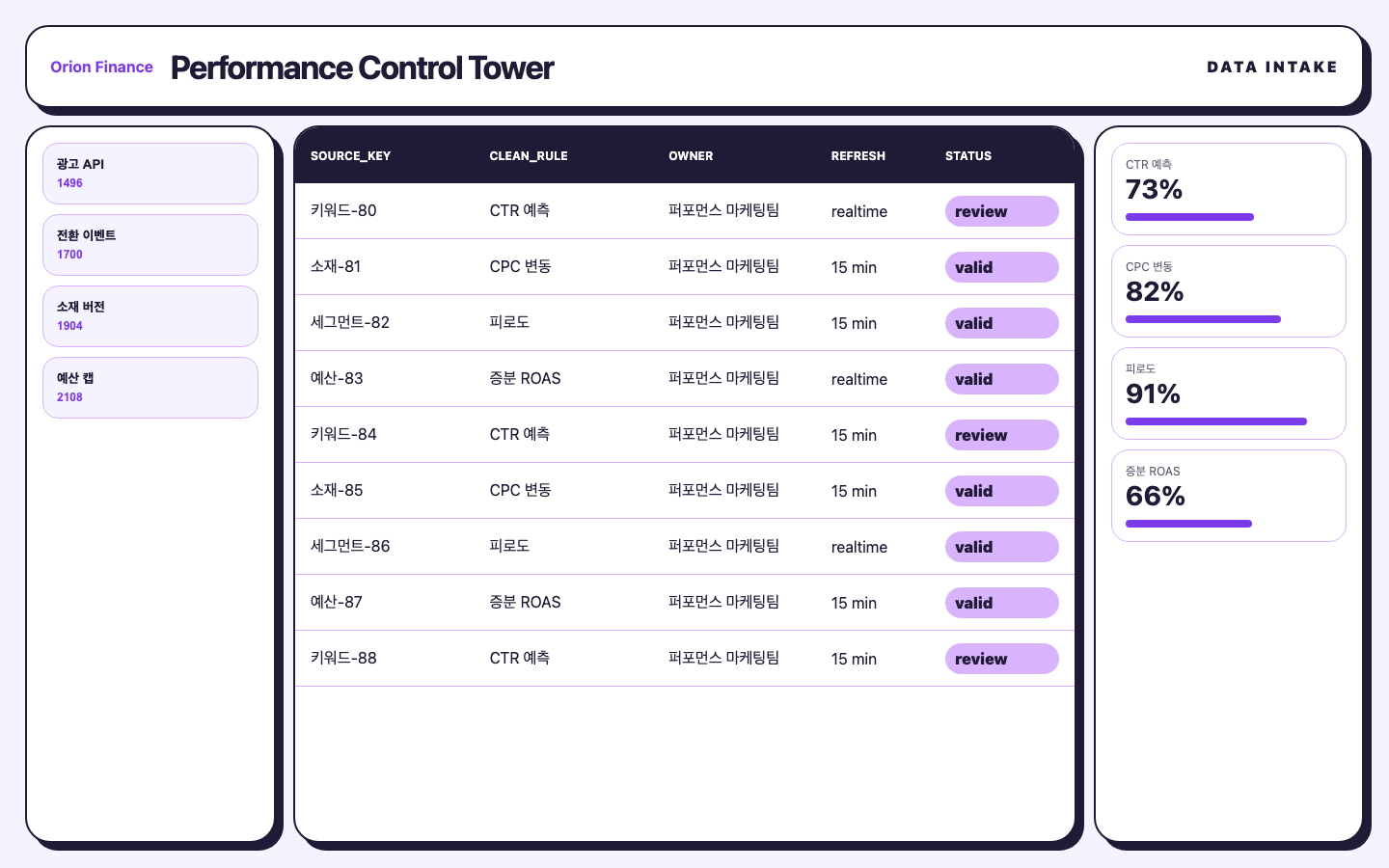1389x868 pixels.
Task: Open the 소재 버전 source card
Action: (x=150, y=316)
